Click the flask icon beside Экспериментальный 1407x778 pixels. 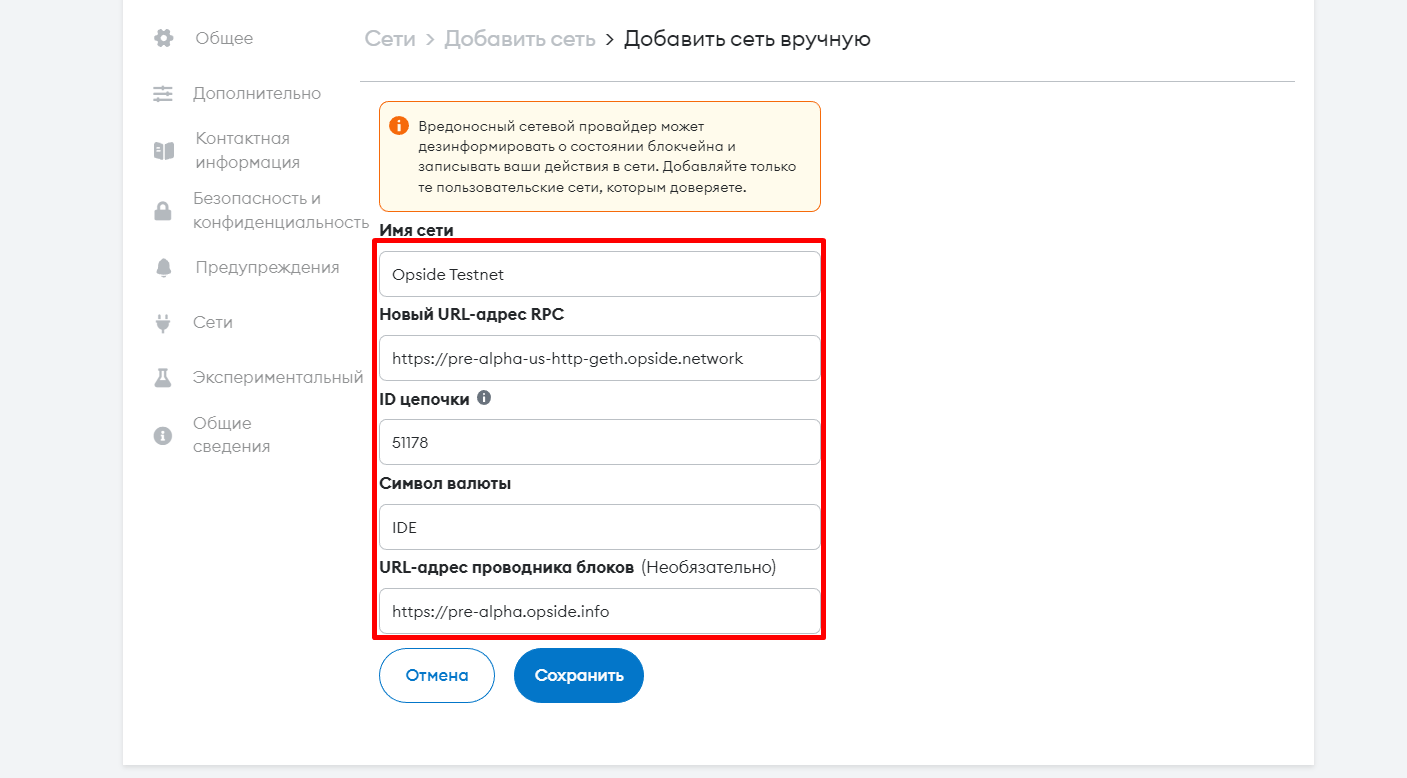[x=163, y=378]
